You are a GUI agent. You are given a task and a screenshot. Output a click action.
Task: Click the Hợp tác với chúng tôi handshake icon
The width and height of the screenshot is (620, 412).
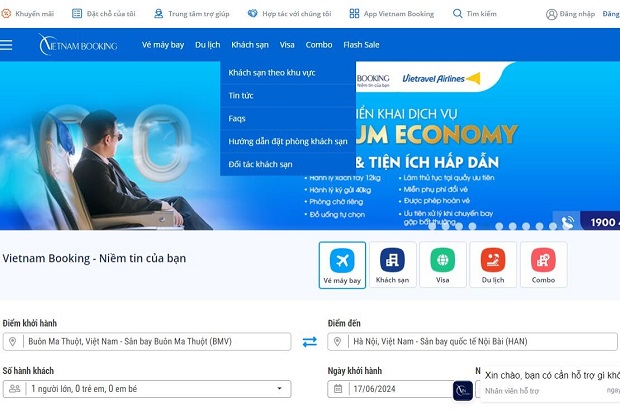click(252, 13)
